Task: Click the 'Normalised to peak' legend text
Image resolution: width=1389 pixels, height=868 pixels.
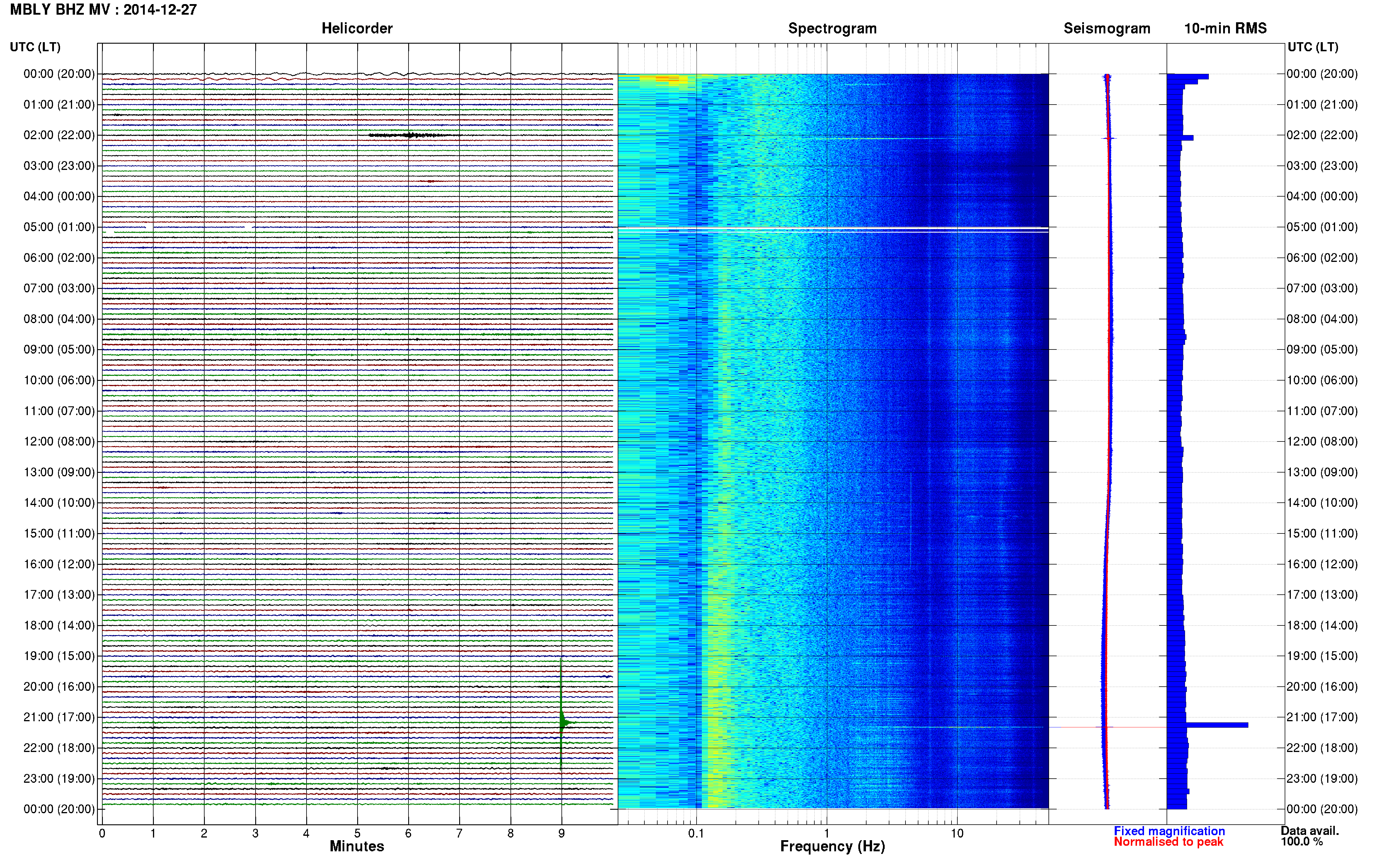Action: [x=1168, y=842]
